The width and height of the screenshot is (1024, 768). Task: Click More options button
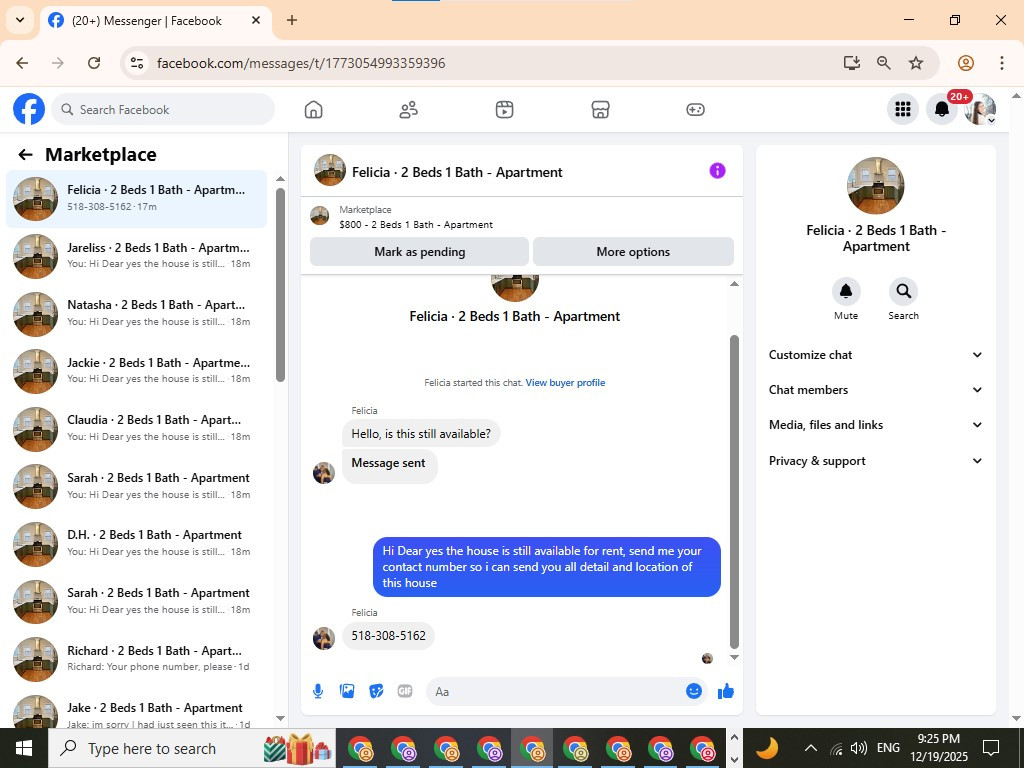pyautogui.click(x=633, y=252)
